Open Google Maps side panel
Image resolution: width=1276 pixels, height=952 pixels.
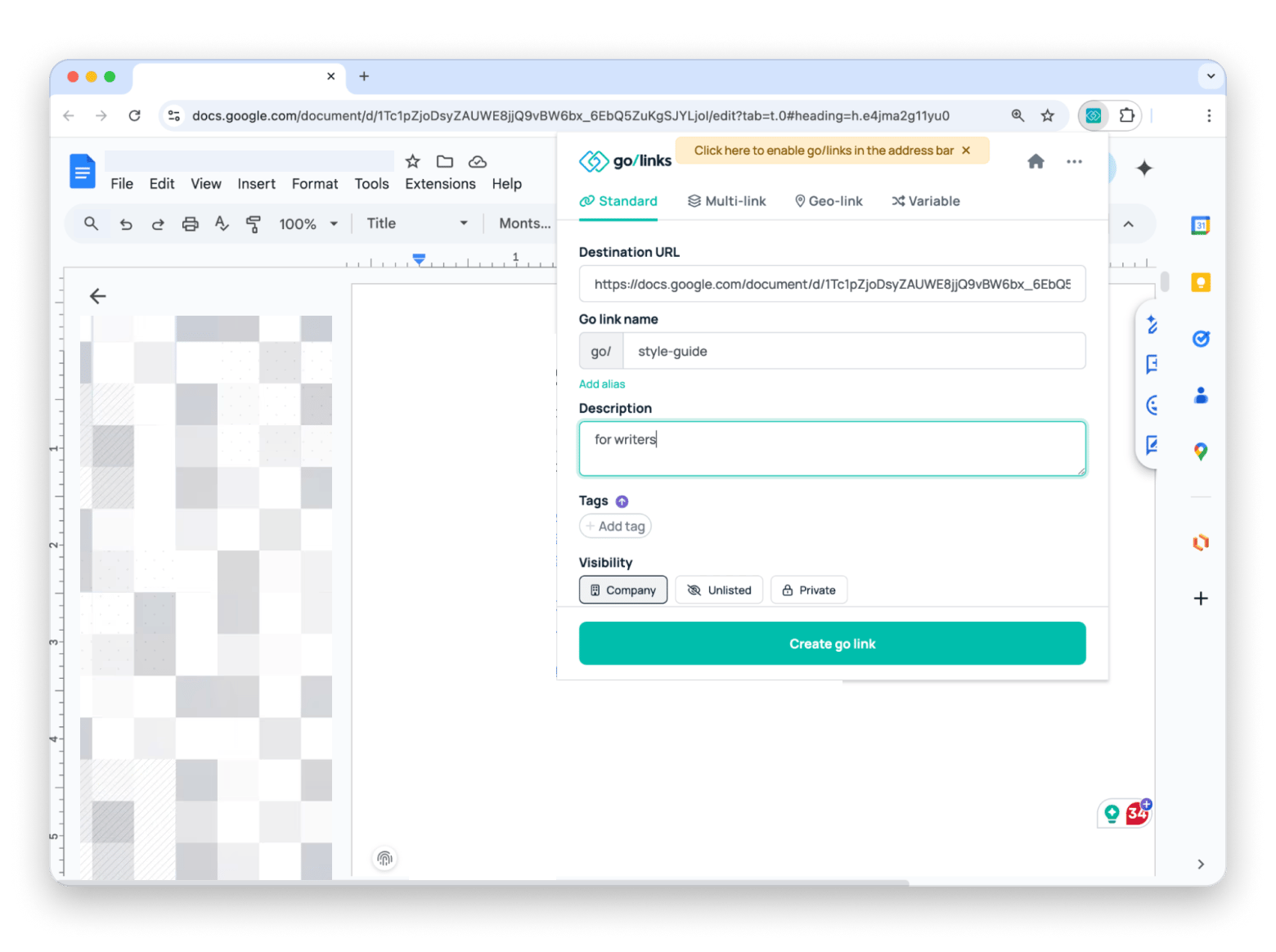(x=1201, y=451)
